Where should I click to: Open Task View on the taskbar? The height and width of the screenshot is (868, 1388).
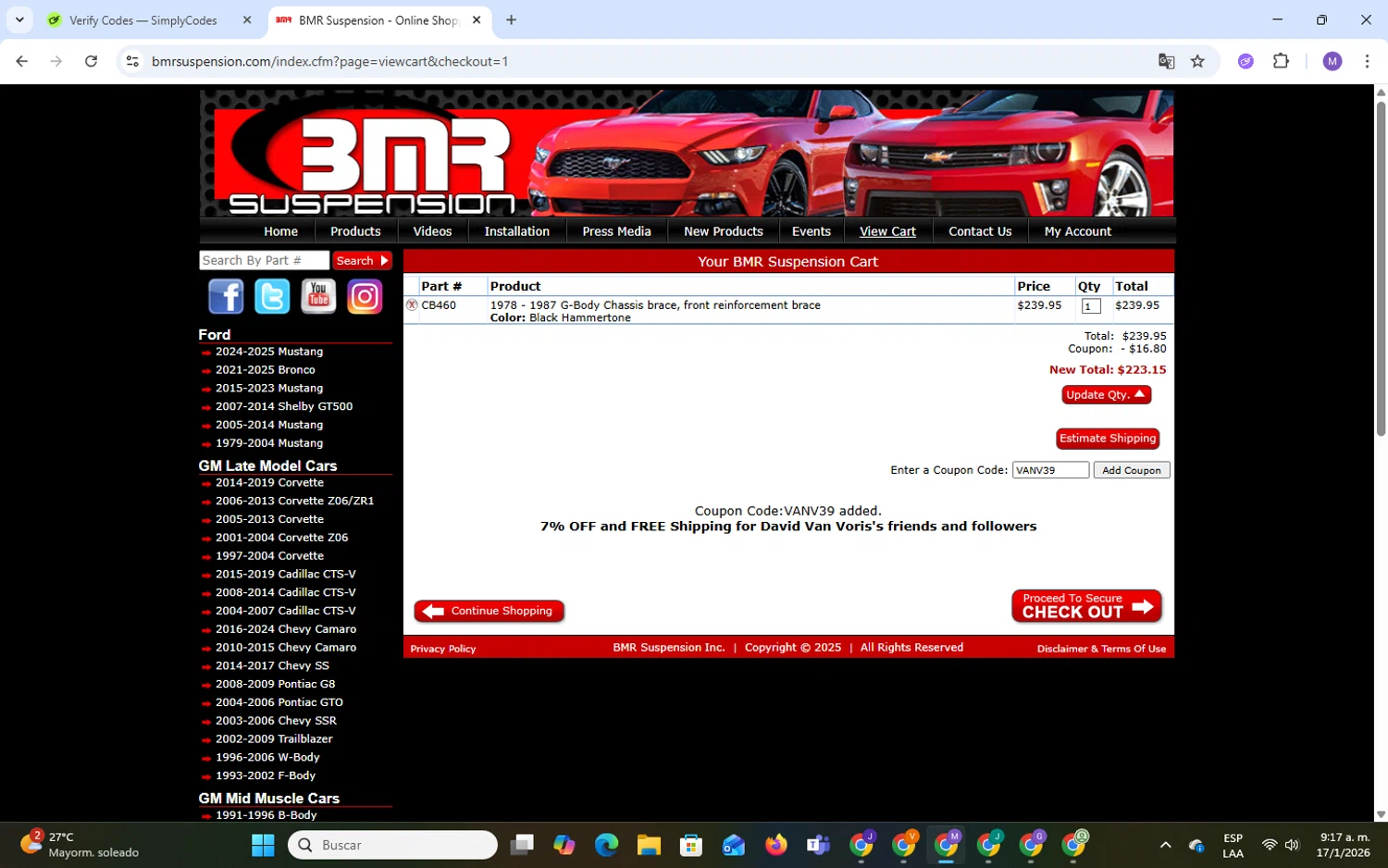click(x=522, y=845)
